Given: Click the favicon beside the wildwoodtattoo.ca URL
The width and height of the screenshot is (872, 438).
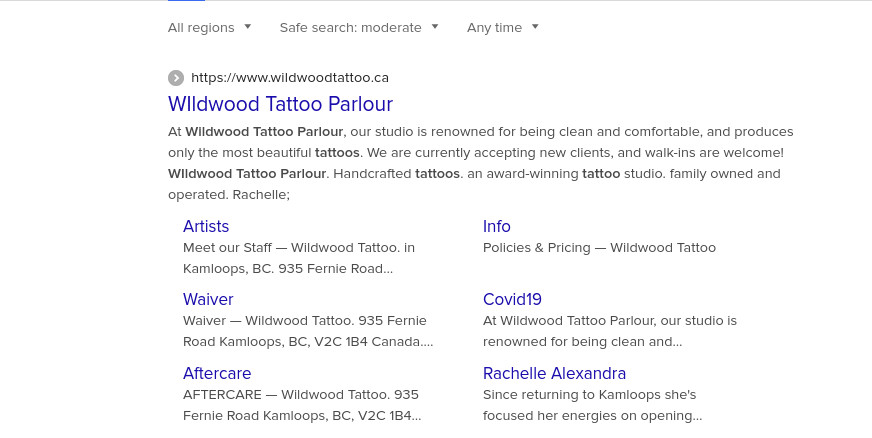Looking at the screenshot, I should point(176,78).
